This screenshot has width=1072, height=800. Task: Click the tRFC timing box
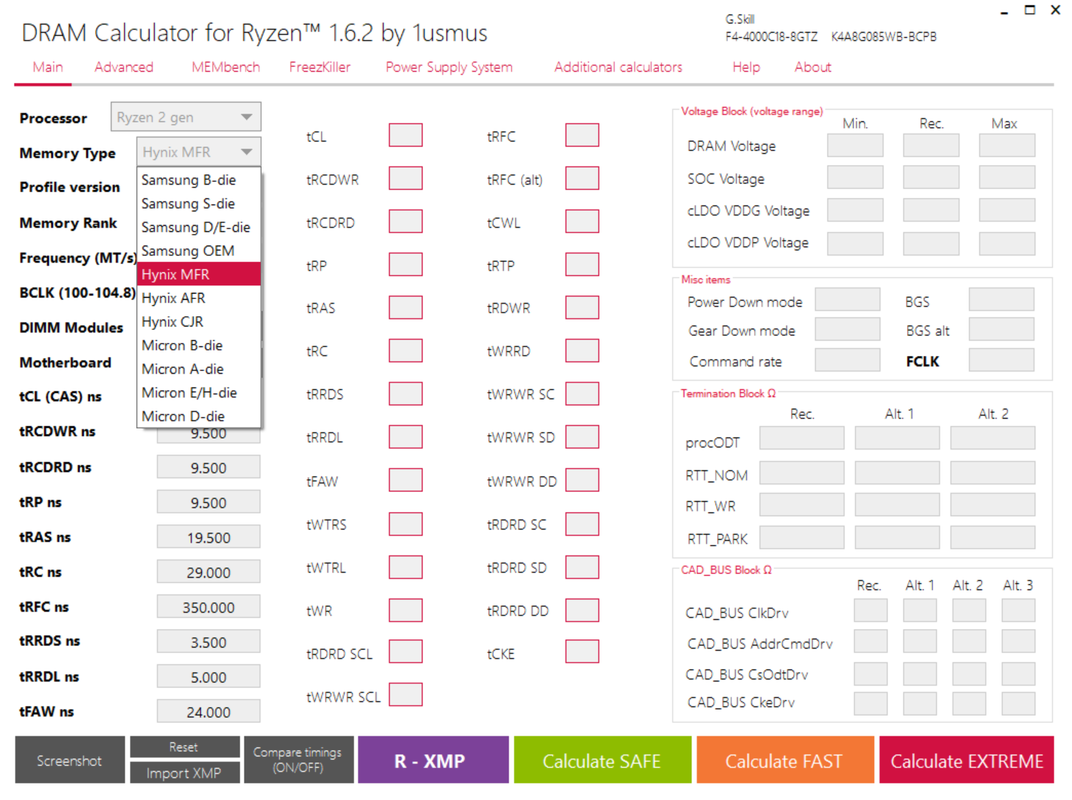[582, 135]
